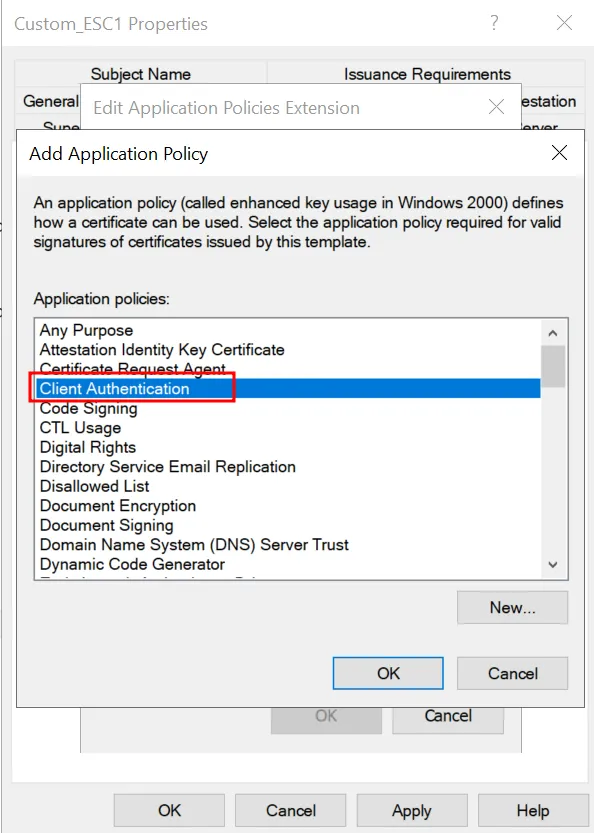
Task: Cancel the Add Application Policy dialog
Action: coord(512,673)
